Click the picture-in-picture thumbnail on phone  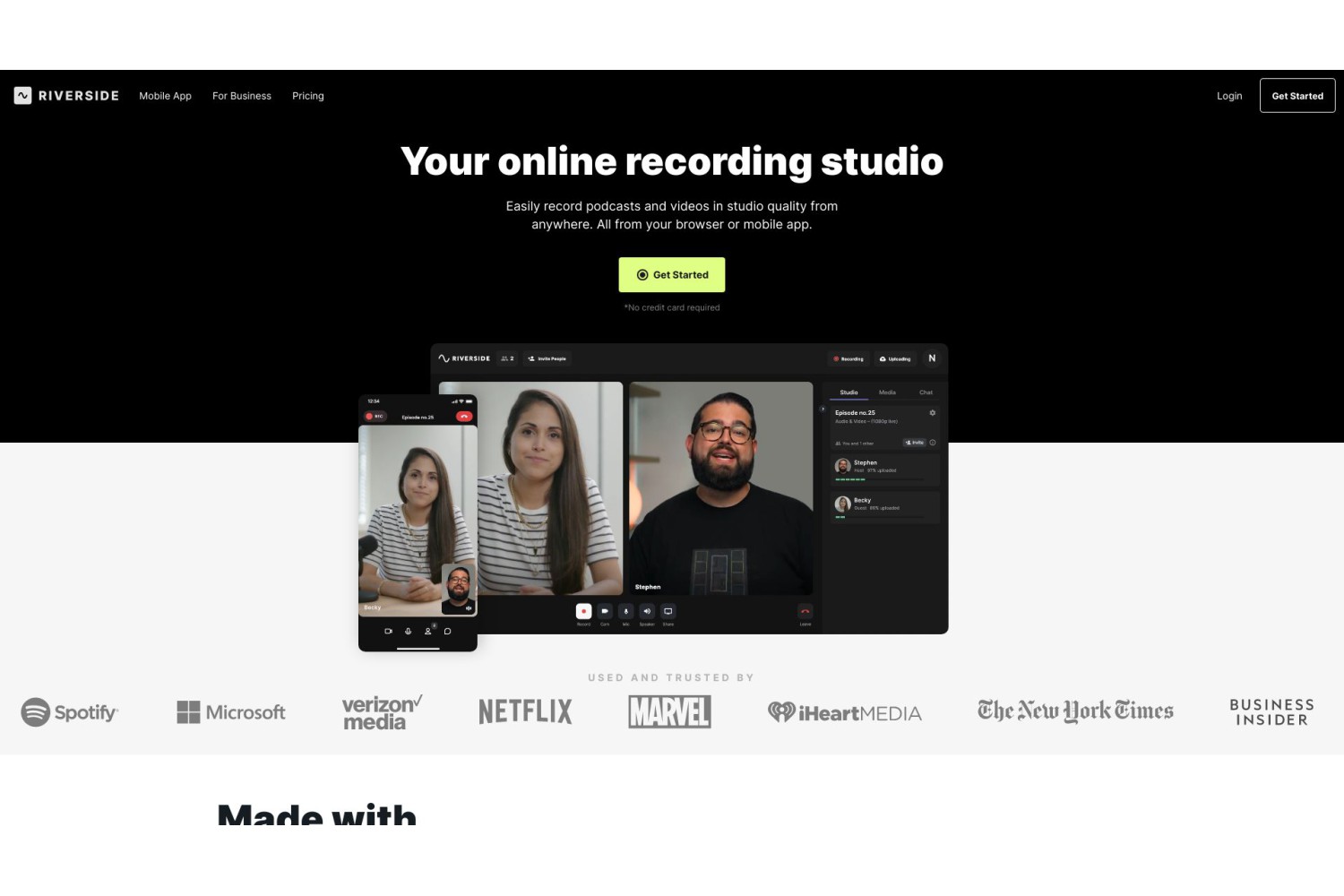coord(458,589)
